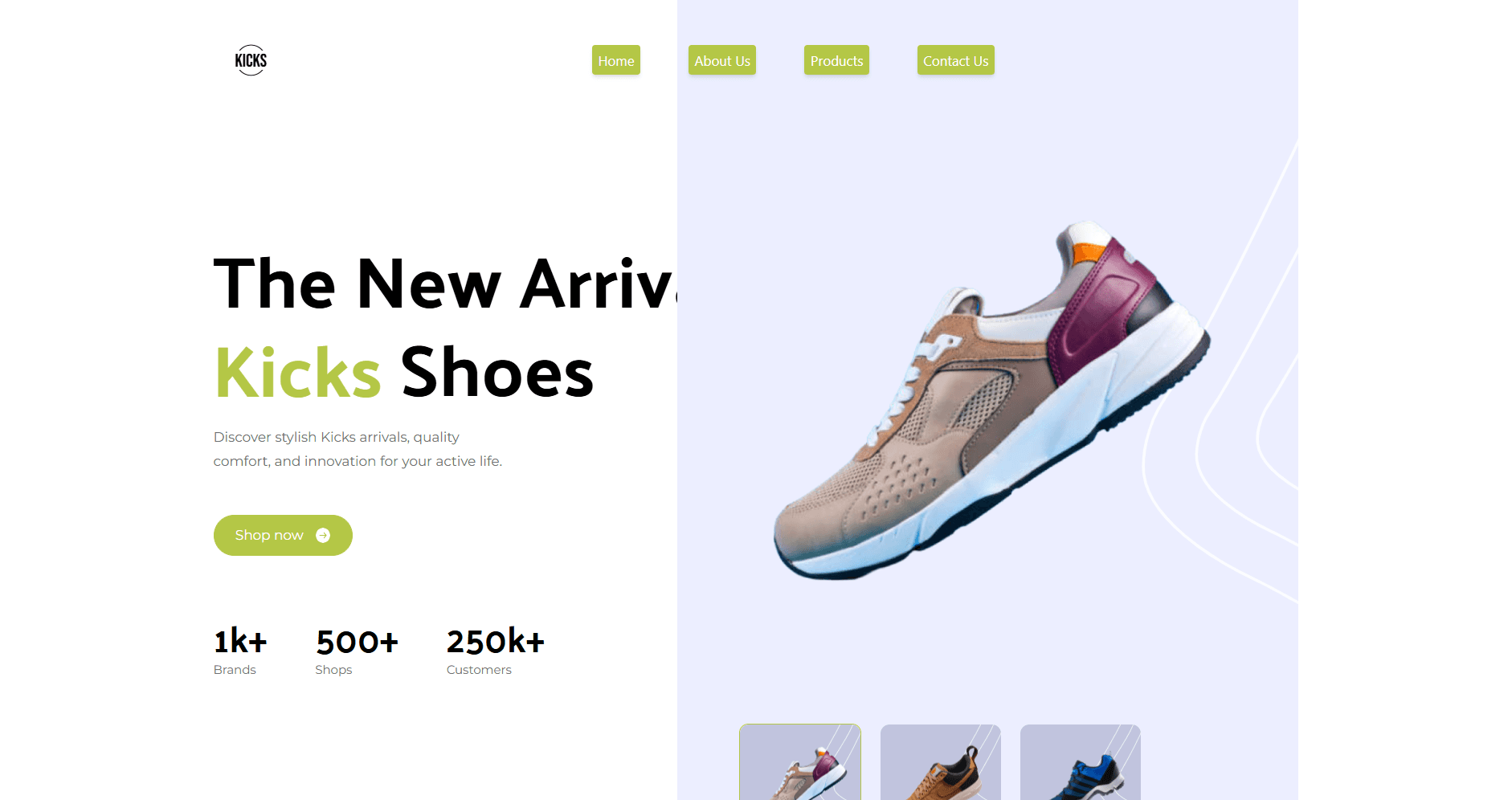The height and width of the screenshot is (800, 1512).
Task: Click the Shop now button text
Action: (269, 536)
